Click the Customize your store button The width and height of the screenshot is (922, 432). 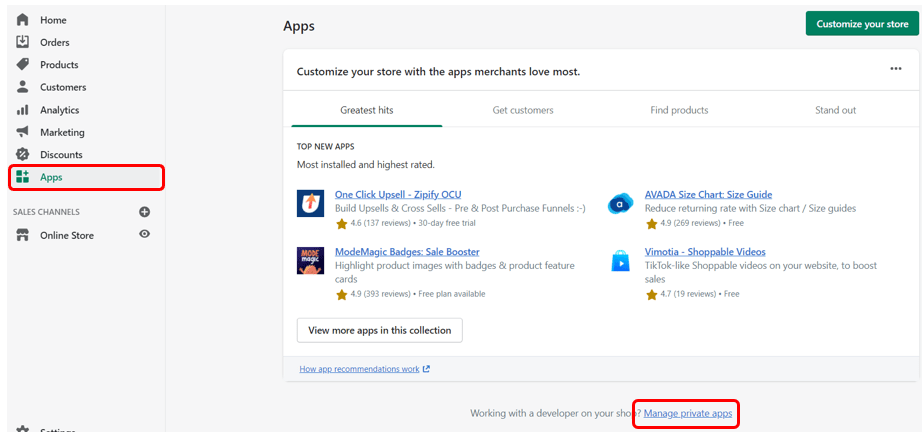point(862,24)
